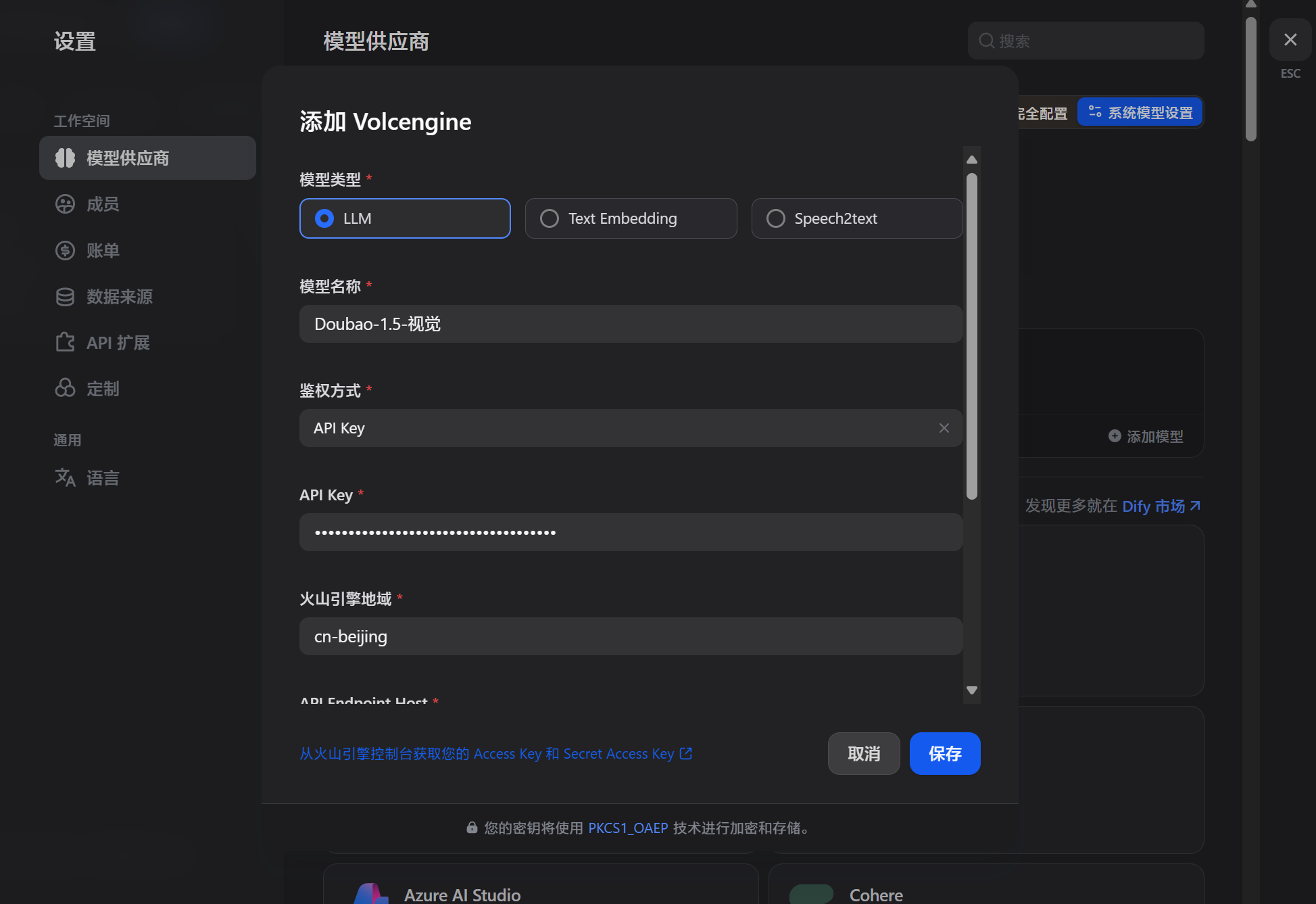Select Text Embedding model type

[550, 218]
